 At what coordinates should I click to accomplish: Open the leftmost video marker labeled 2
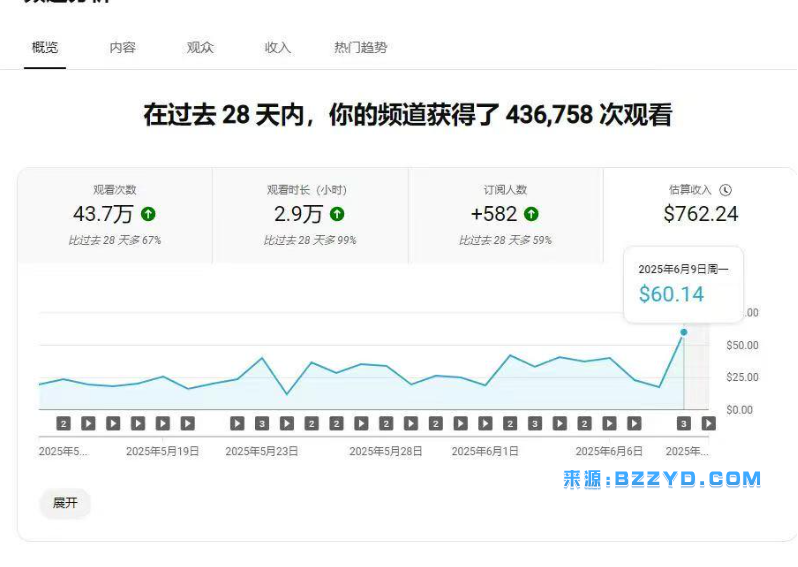coord(64,424)
